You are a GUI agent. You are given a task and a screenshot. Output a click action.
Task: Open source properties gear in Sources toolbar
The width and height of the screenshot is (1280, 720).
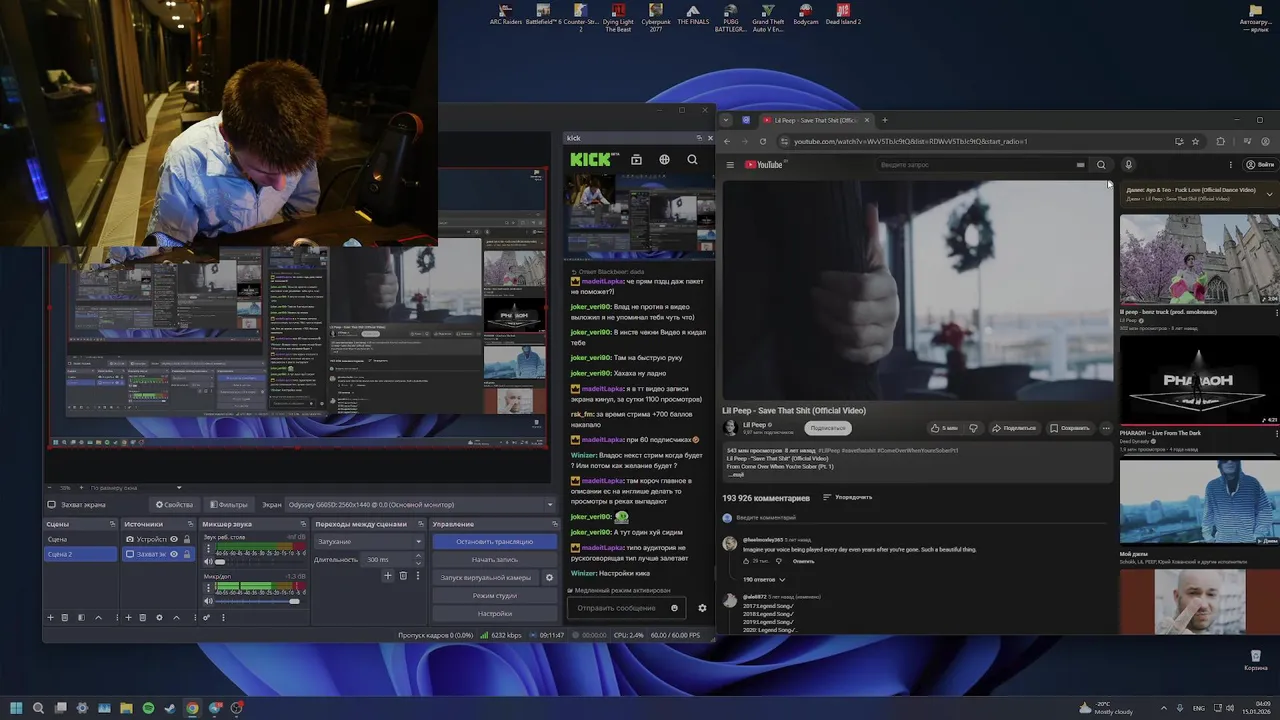[159, 617]
